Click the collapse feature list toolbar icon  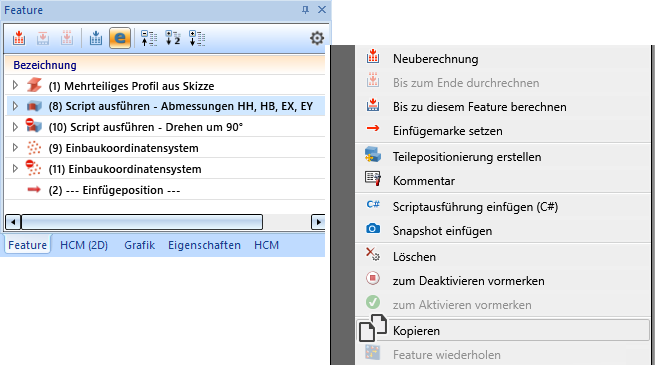[x=149, y=38]
